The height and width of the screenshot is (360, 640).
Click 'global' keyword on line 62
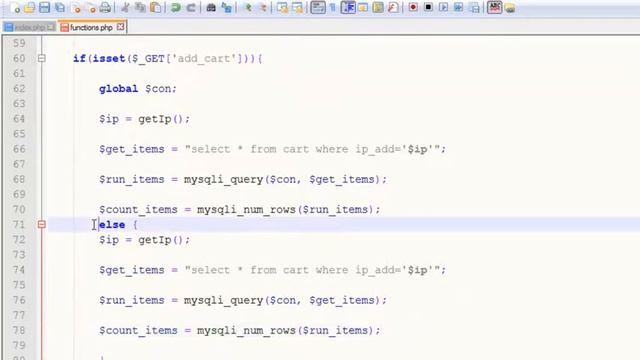click(118, 89)
